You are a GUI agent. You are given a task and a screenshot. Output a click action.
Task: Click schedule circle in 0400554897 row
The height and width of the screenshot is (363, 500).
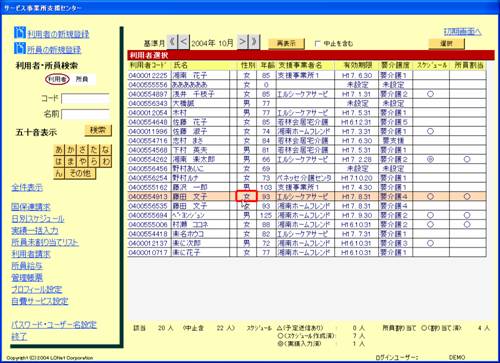[430, 94]
